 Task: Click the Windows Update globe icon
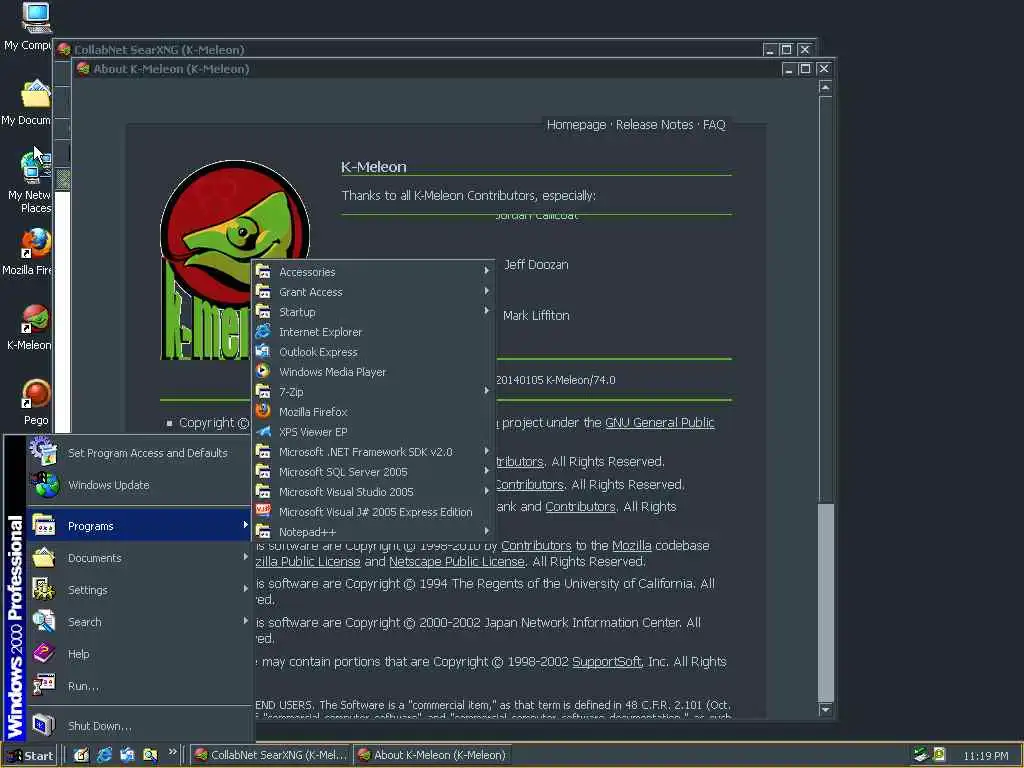point(44,485)
